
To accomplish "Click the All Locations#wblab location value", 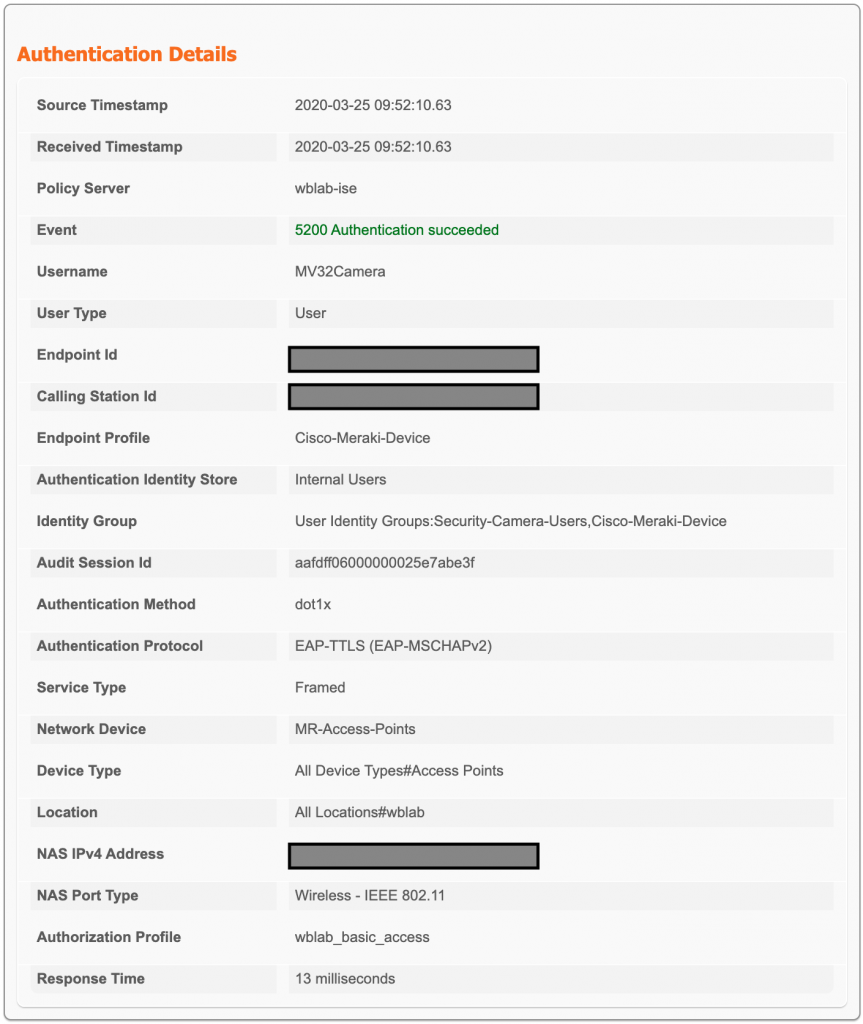I will pos(360,812).
